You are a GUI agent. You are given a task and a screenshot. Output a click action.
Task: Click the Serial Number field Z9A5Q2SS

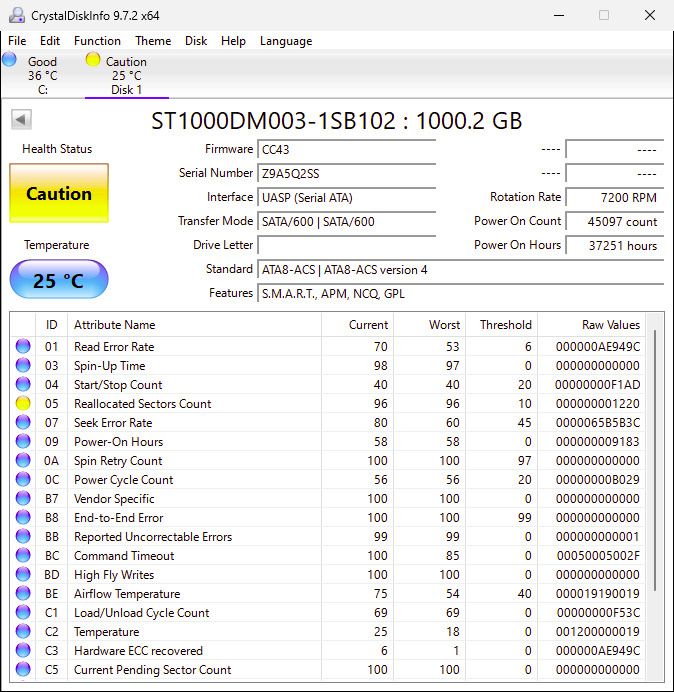point(346,173)
